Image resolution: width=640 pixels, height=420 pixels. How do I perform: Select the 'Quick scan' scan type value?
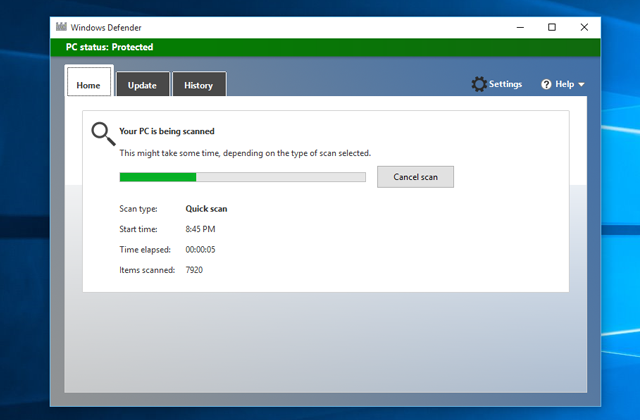click(x=206, y=209)
